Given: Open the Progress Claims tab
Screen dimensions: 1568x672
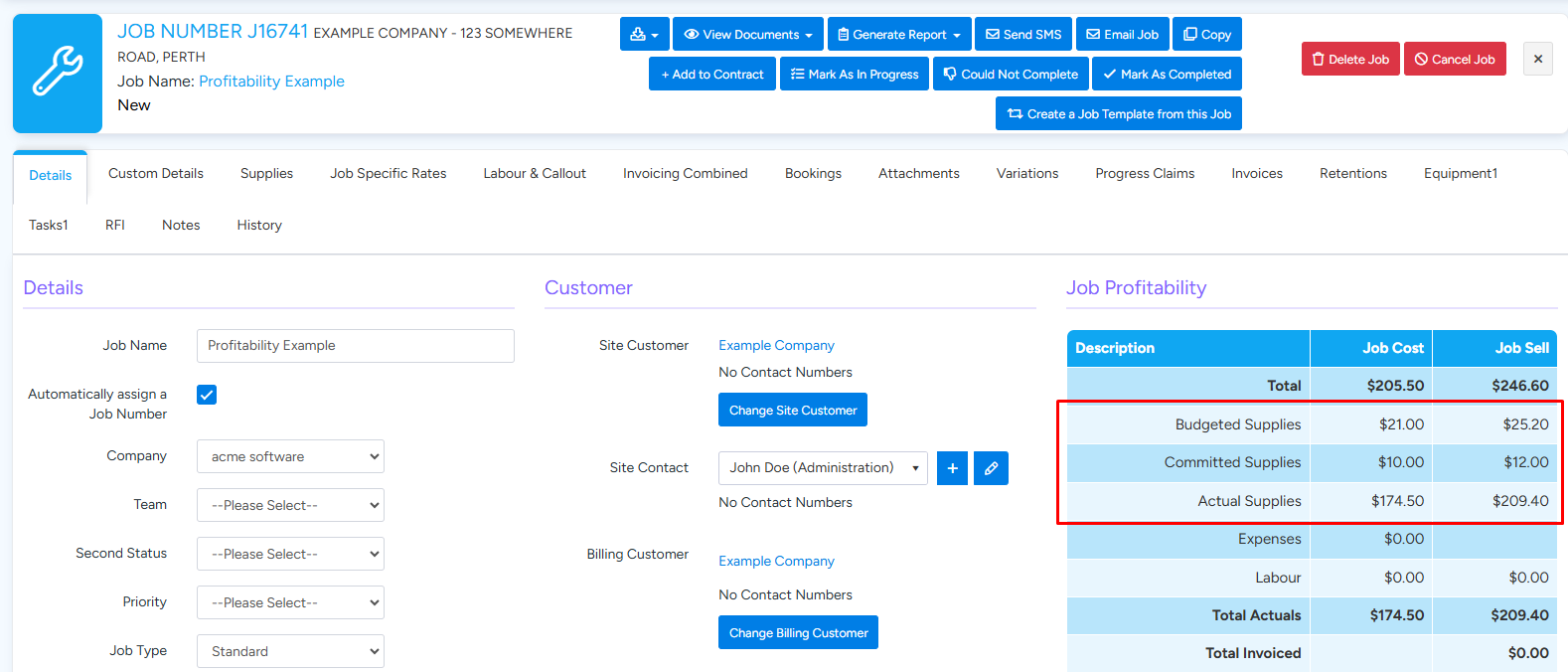Looking at the screenshot, I should [x=1145, y=173].
